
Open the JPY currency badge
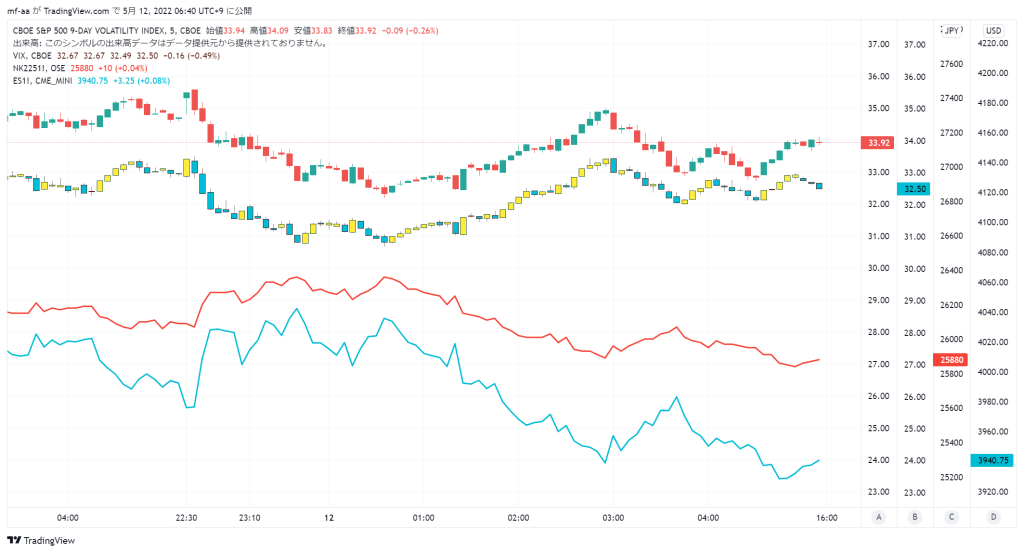[x=952, y=30]
